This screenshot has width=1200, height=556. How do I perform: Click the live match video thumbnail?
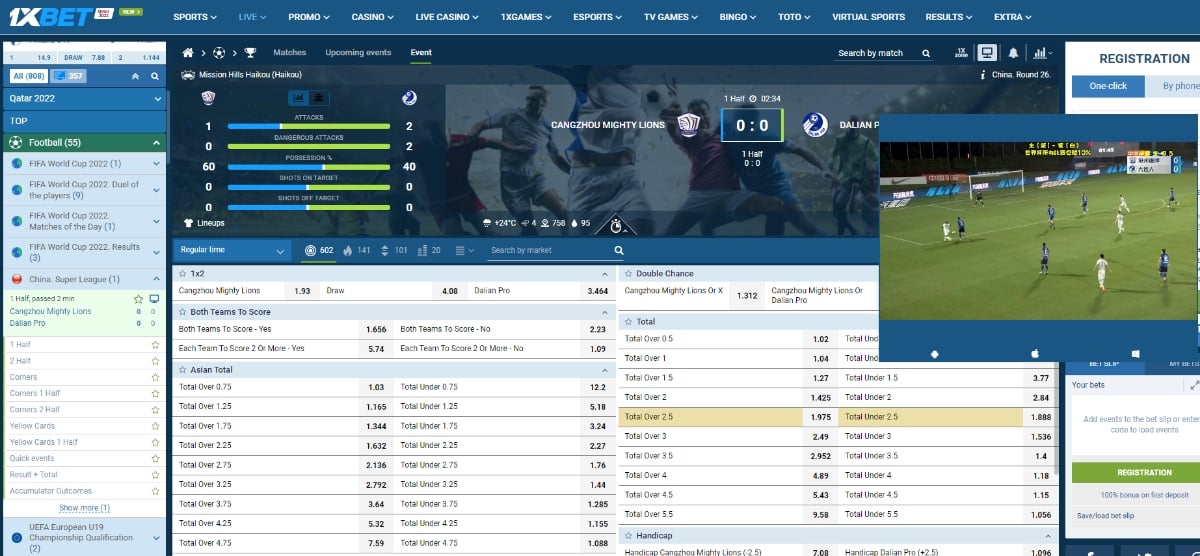pos(1038,230)
